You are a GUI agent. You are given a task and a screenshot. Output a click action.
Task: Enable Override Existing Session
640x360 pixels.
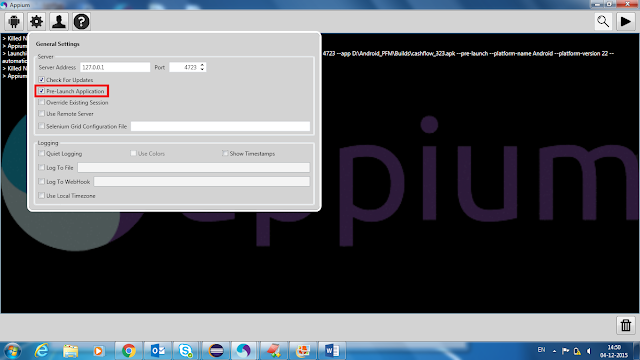pos(41,102)
